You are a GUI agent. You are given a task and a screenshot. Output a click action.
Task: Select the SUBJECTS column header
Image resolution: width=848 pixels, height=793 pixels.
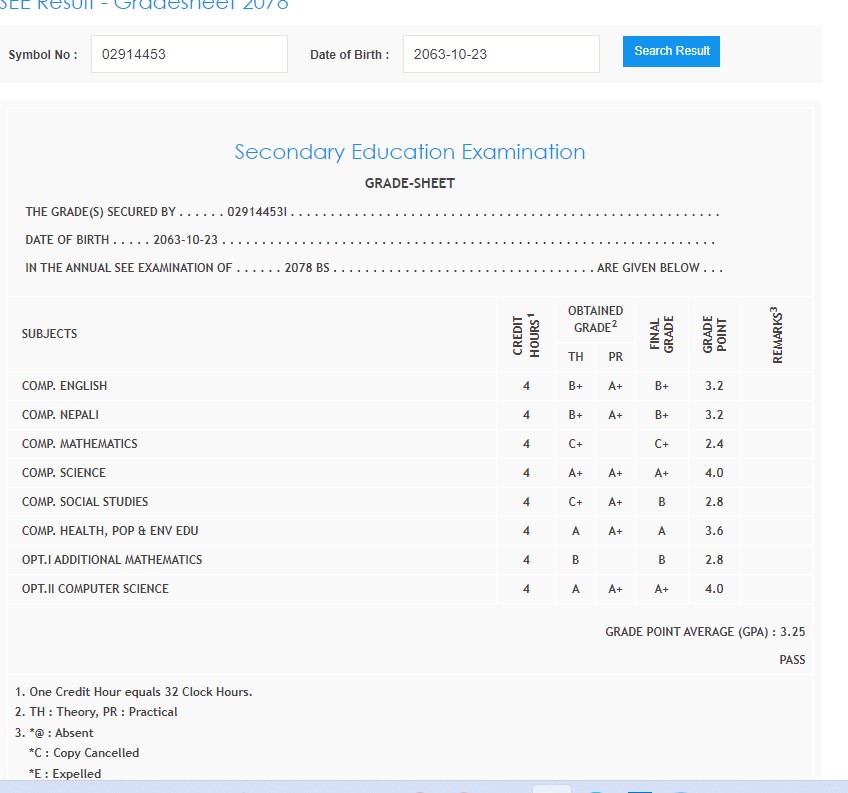[x=49, y=334]
